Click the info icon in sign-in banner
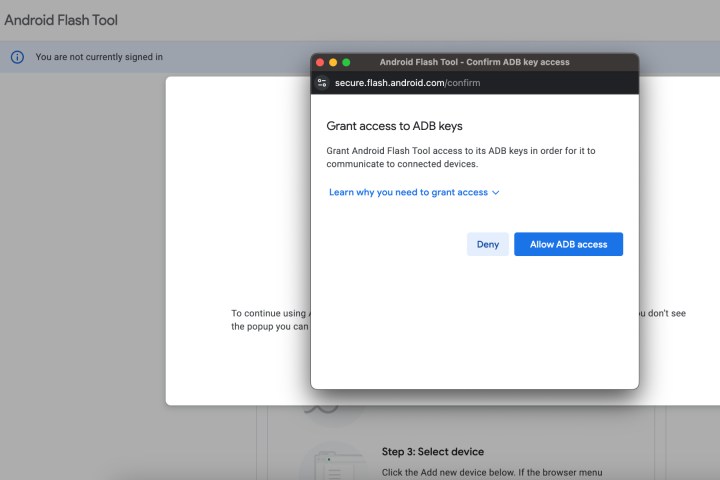This screenshot has width=720, height=480. [x=17, y=57]
